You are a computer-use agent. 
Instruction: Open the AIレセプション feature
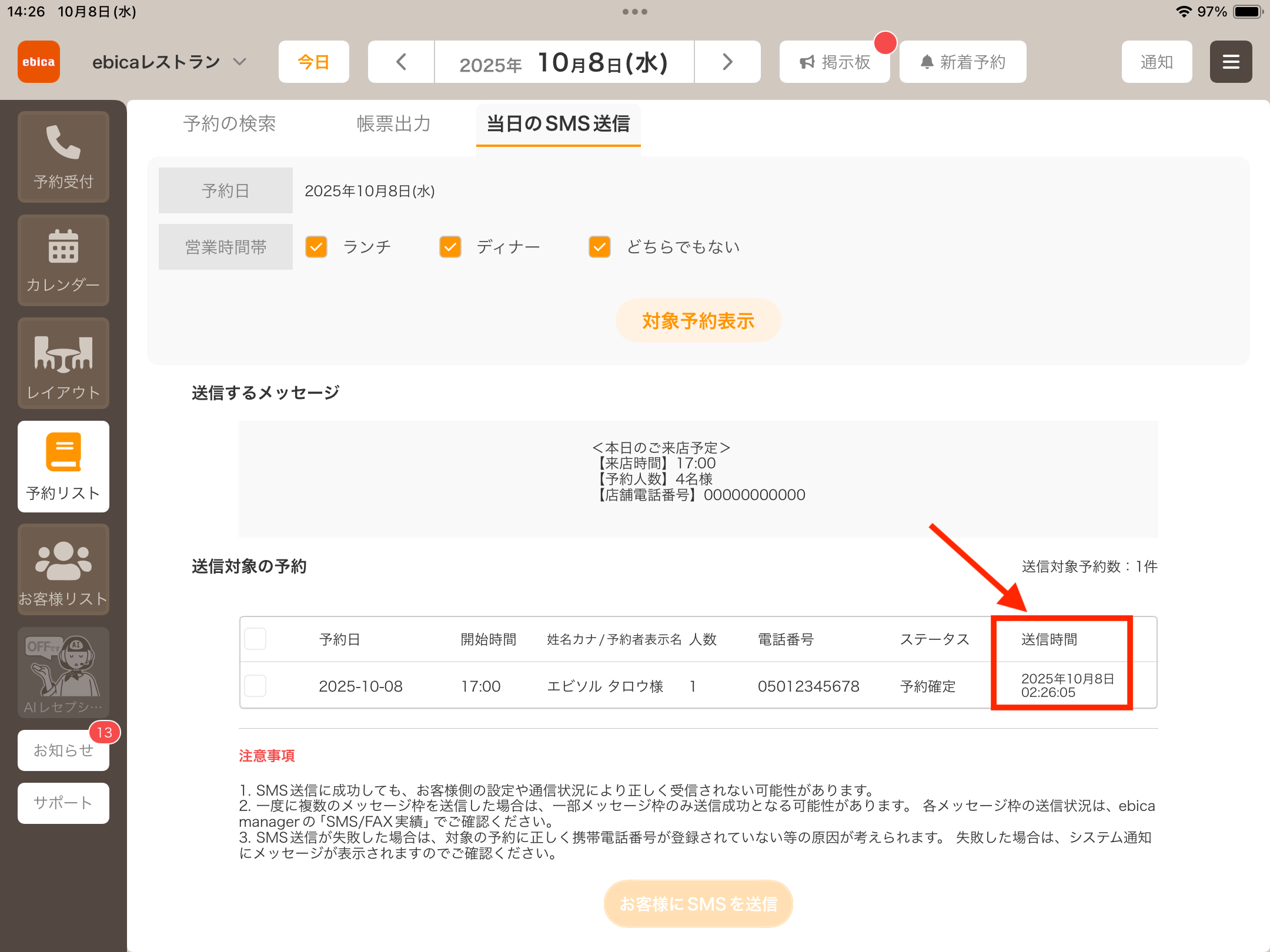click(x=63, y=672)
